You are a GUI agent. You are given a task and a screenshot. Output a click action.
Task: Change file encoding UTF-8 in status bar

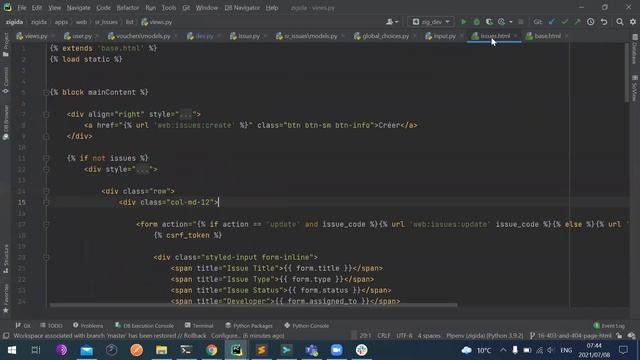(x=404, y=336)
